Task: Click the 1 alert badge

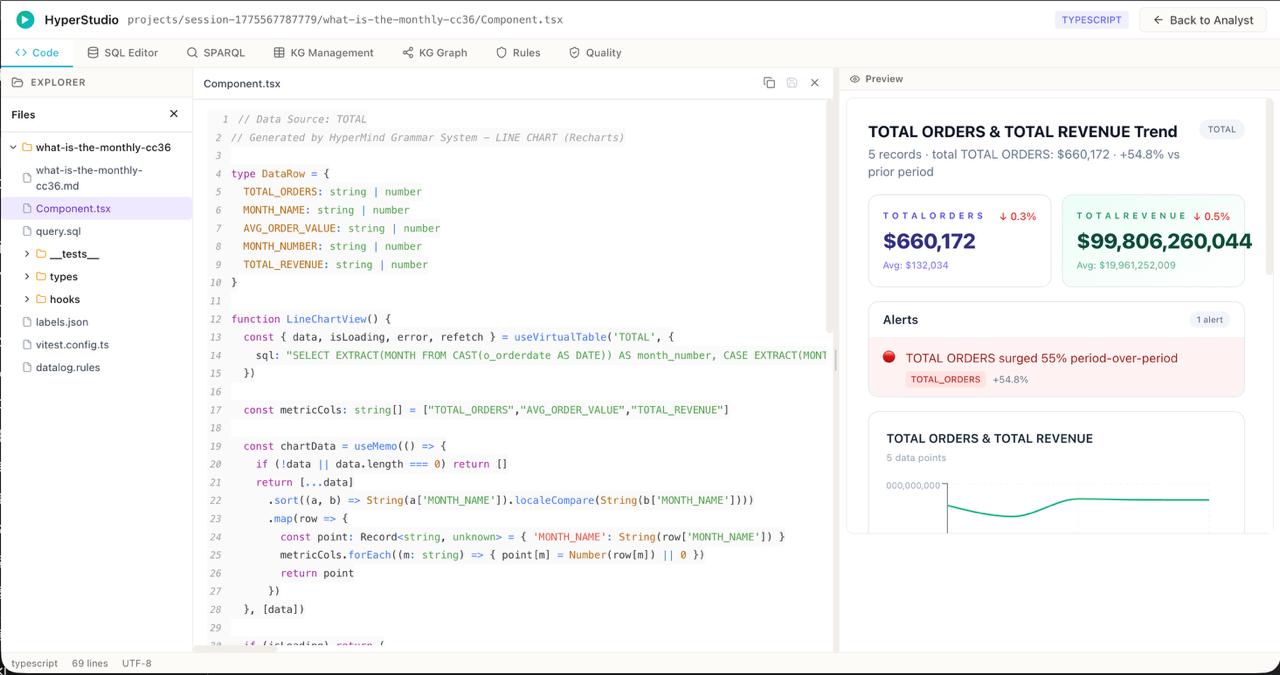Action: pyautogui.click(x=1210, y=320)
